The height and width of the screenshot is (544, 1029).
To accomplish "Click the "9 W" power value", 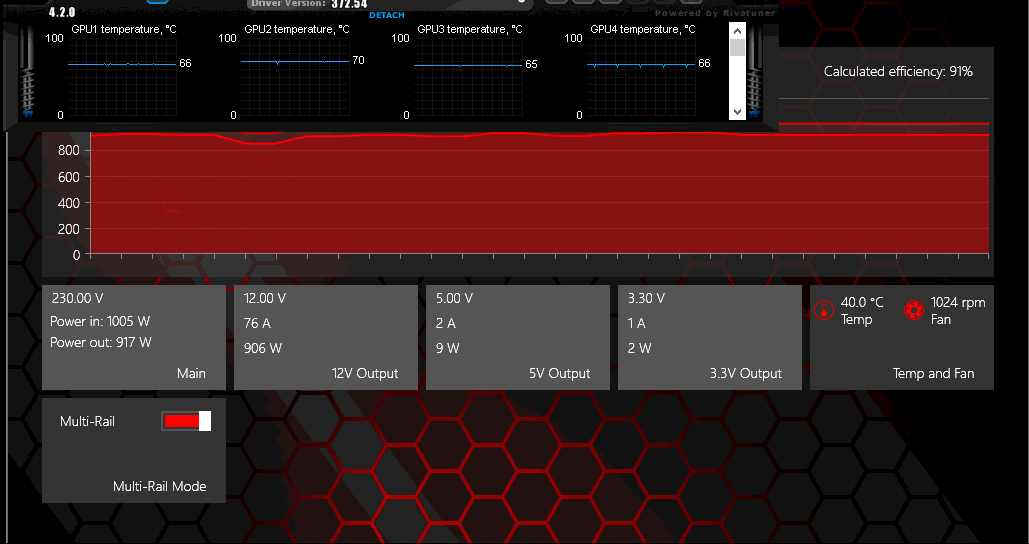I will pos(448,348).
